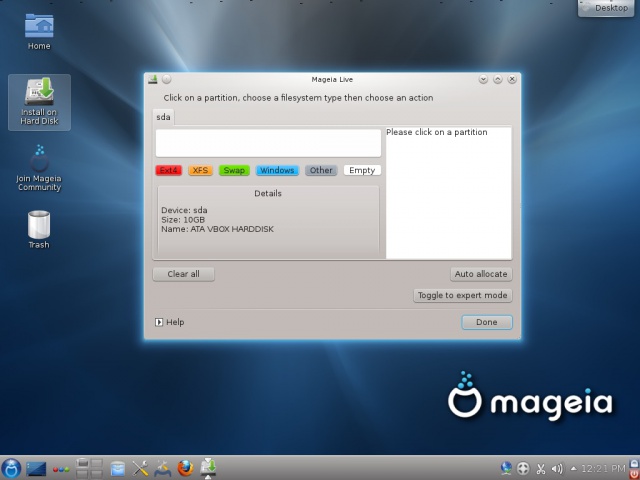Click the network globe tray icon
640x480 pixels.
tap(506, 468)
